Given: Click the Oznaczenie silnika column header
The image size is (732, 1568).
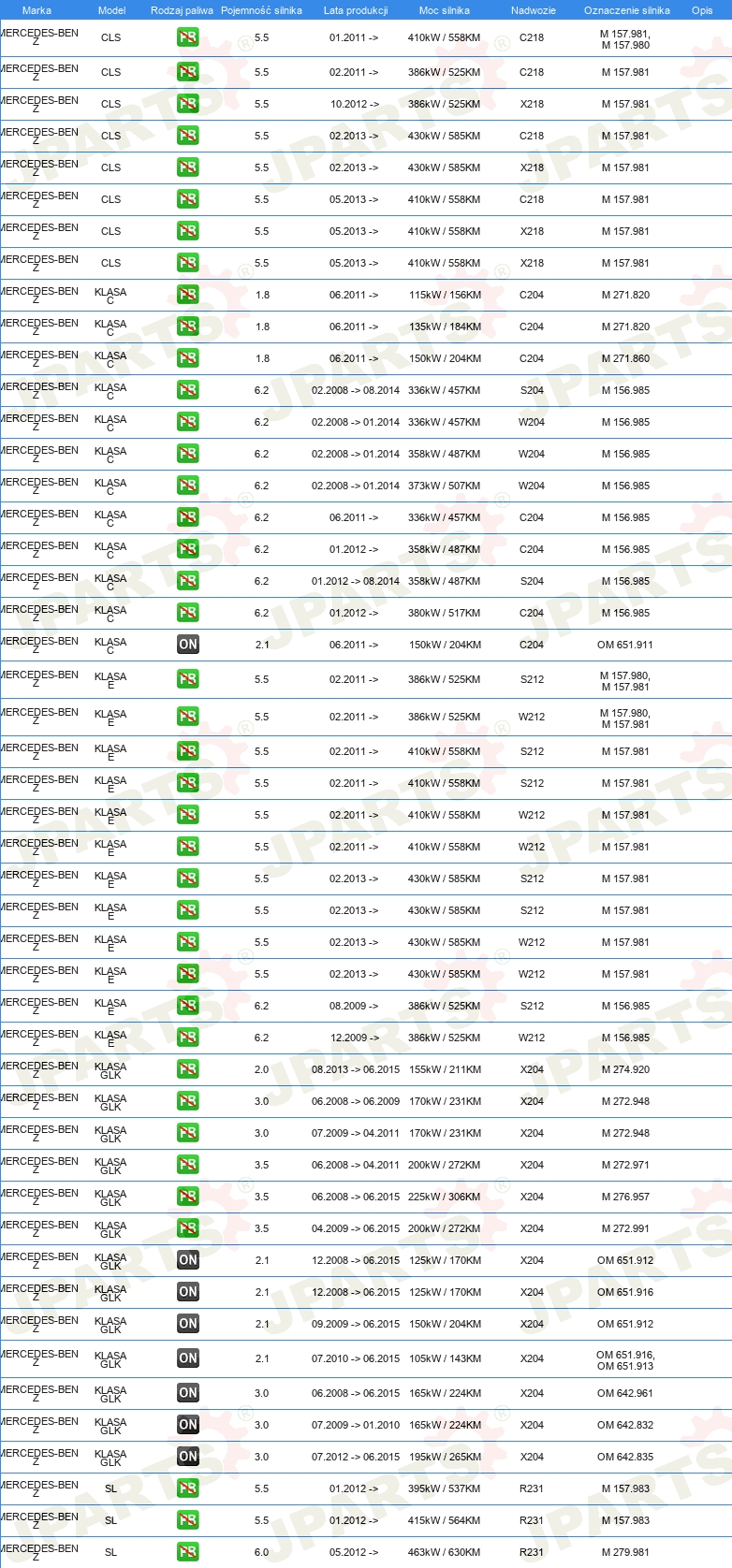Looking at the screenshot, I should pos(627,10).
